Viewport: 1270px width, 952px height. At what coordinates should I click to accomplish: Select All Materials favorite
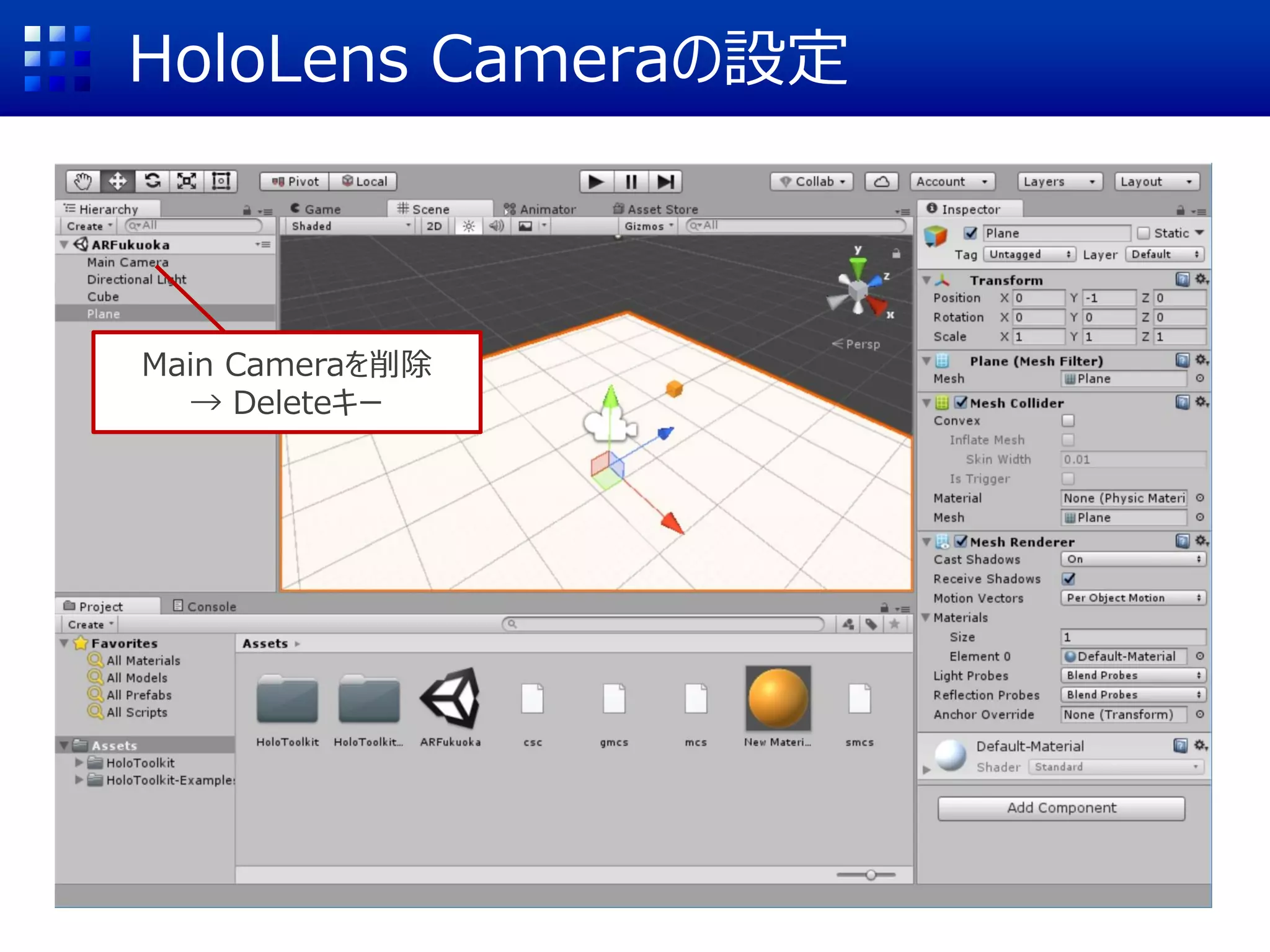[143, 661]
